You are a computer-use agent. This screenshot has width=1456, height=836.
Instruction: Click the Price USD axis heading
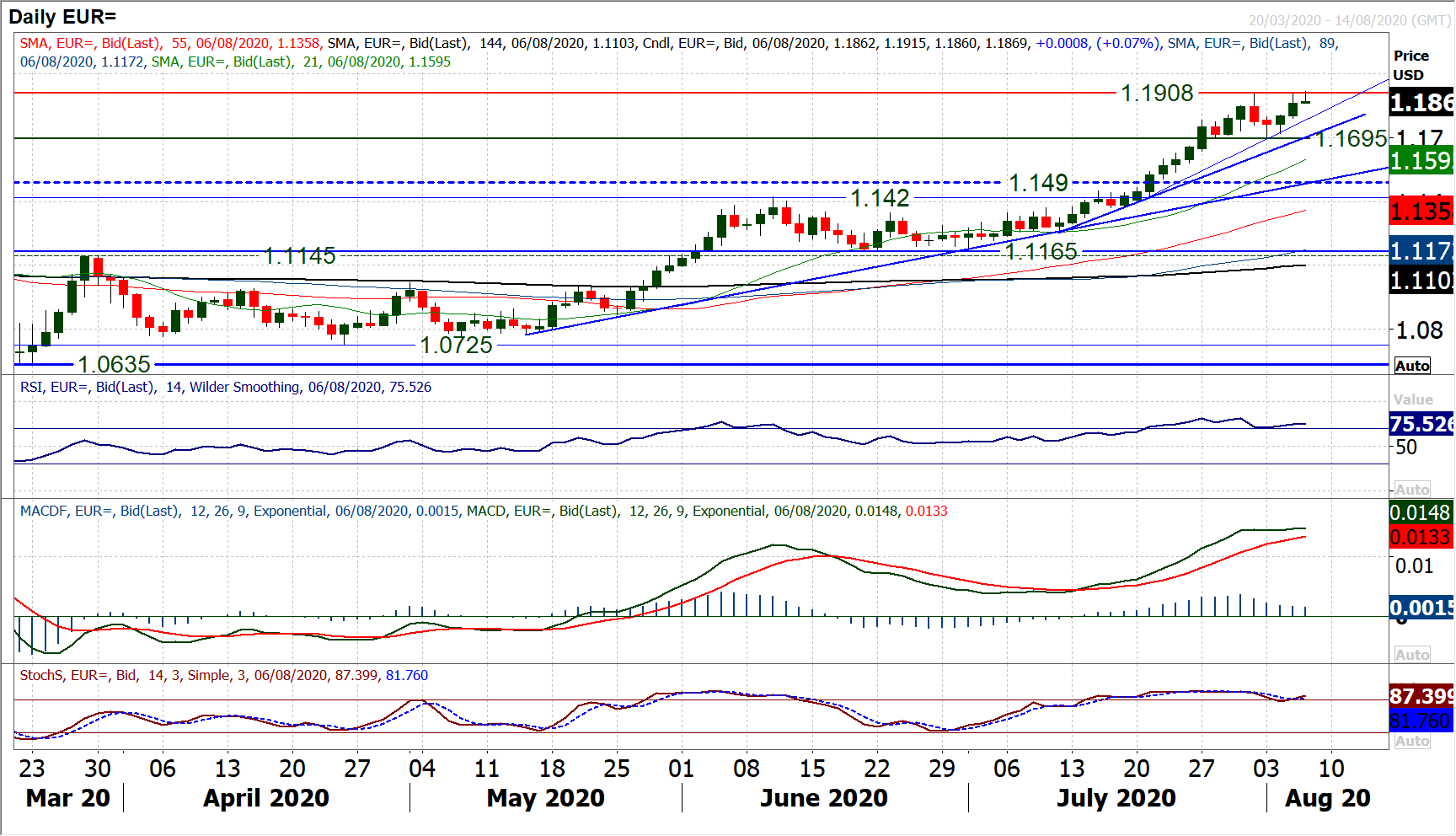click(x=1410, y=65)
